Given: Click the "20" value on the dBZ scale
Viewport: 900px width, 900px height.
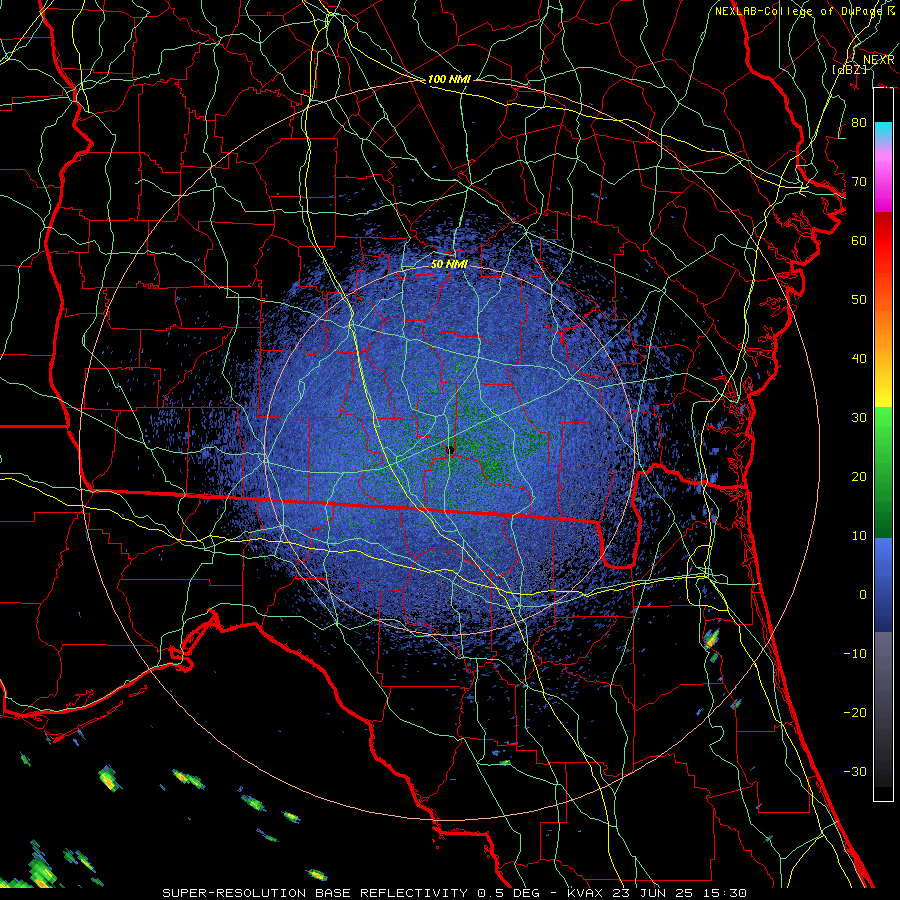Looking at the screenshot, I should (x=859, y=476).
